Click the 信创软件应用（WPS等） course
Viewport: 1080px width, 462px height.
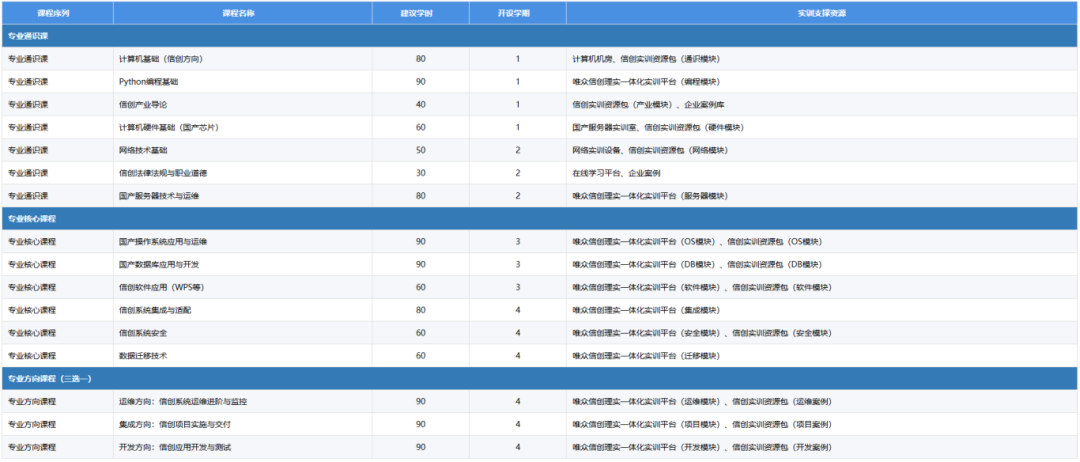tap(160, 288)
